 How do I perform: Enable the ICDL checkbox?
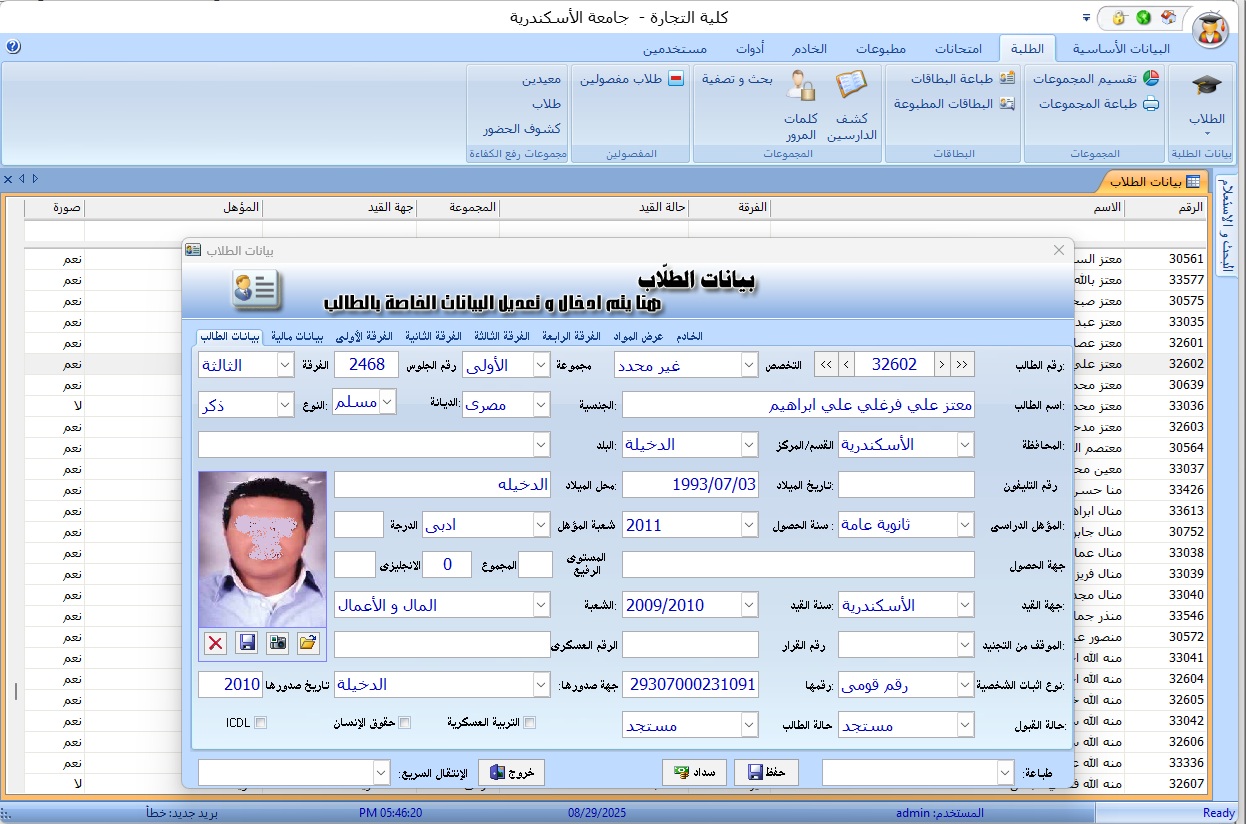pos(260,723)
